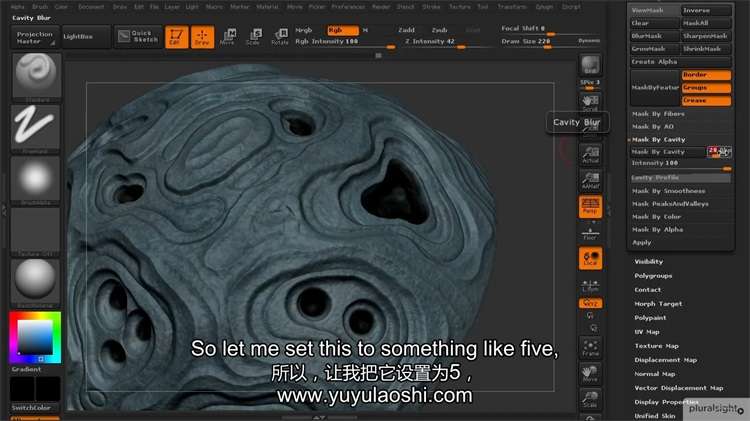Click the Scroll canvas navigation icon
Viewport: 750px width, 421px height.
coord(590,103)
